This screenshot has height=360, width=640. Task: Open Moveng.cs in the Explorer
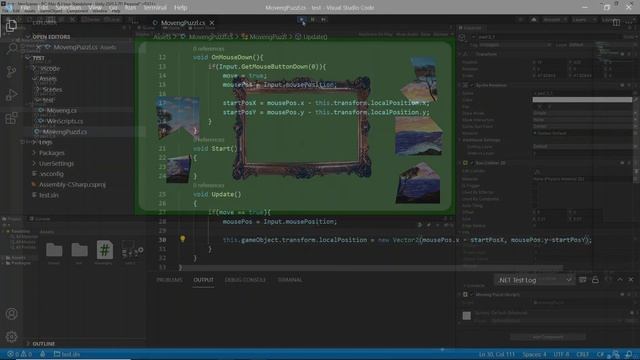62,111
